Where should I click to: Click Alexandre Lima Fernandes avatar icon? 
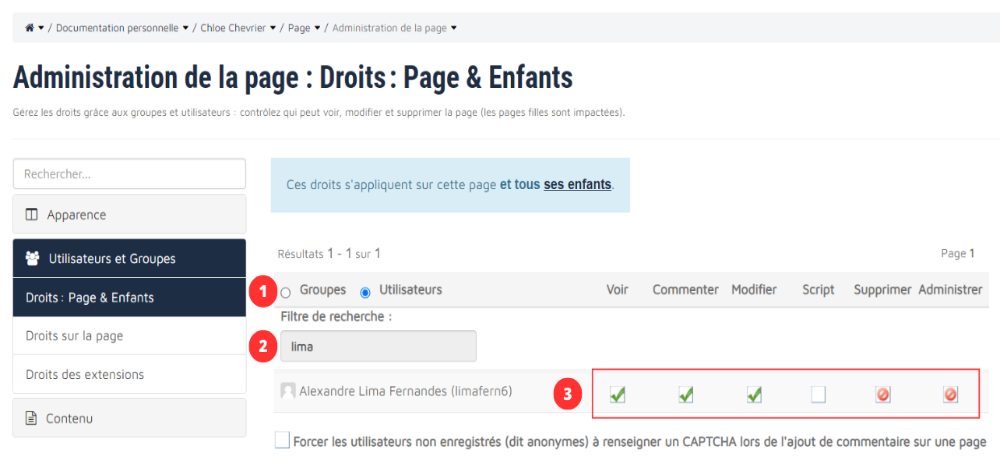coord(288,391)
